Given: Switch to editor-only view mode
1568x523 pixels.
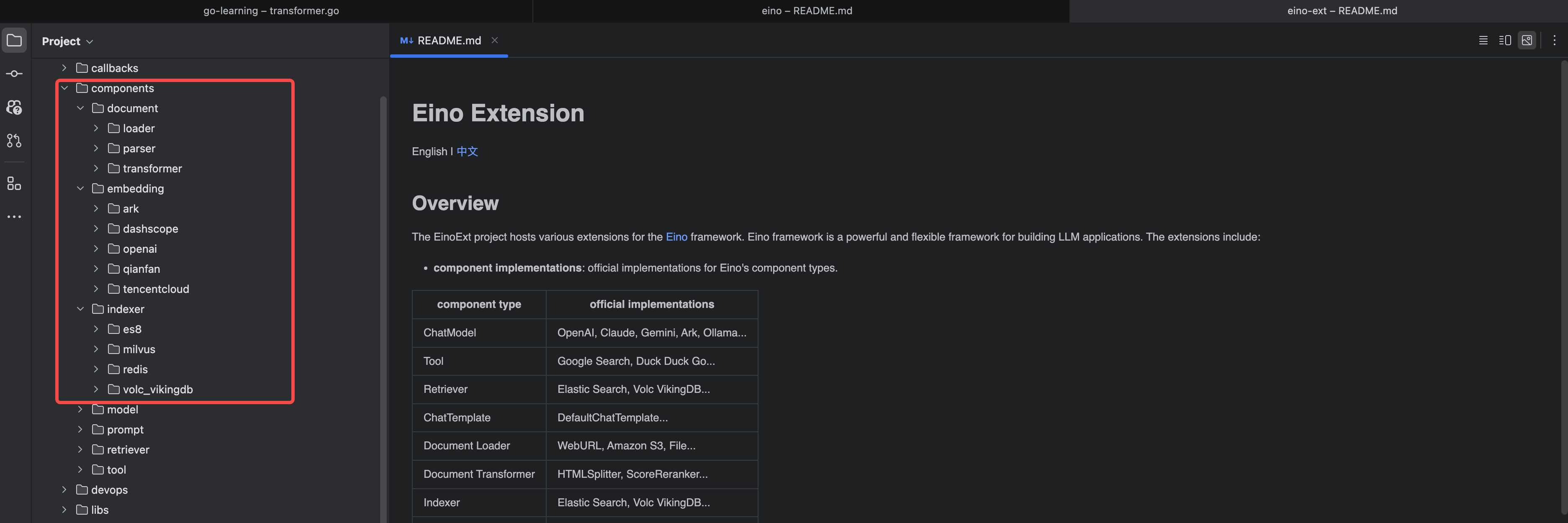Looking at the screenshot, I should [x=1483, y=41].
